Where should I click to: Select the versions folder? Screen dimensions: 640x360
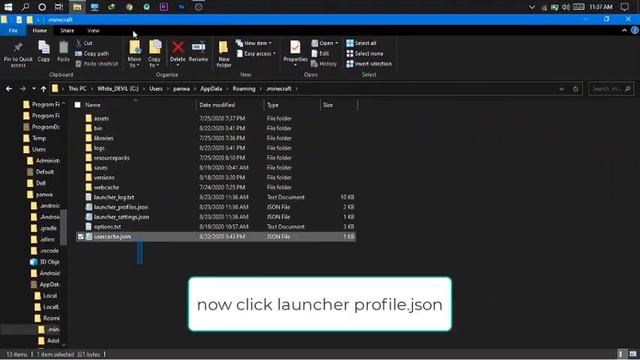(x=104, y=178)
